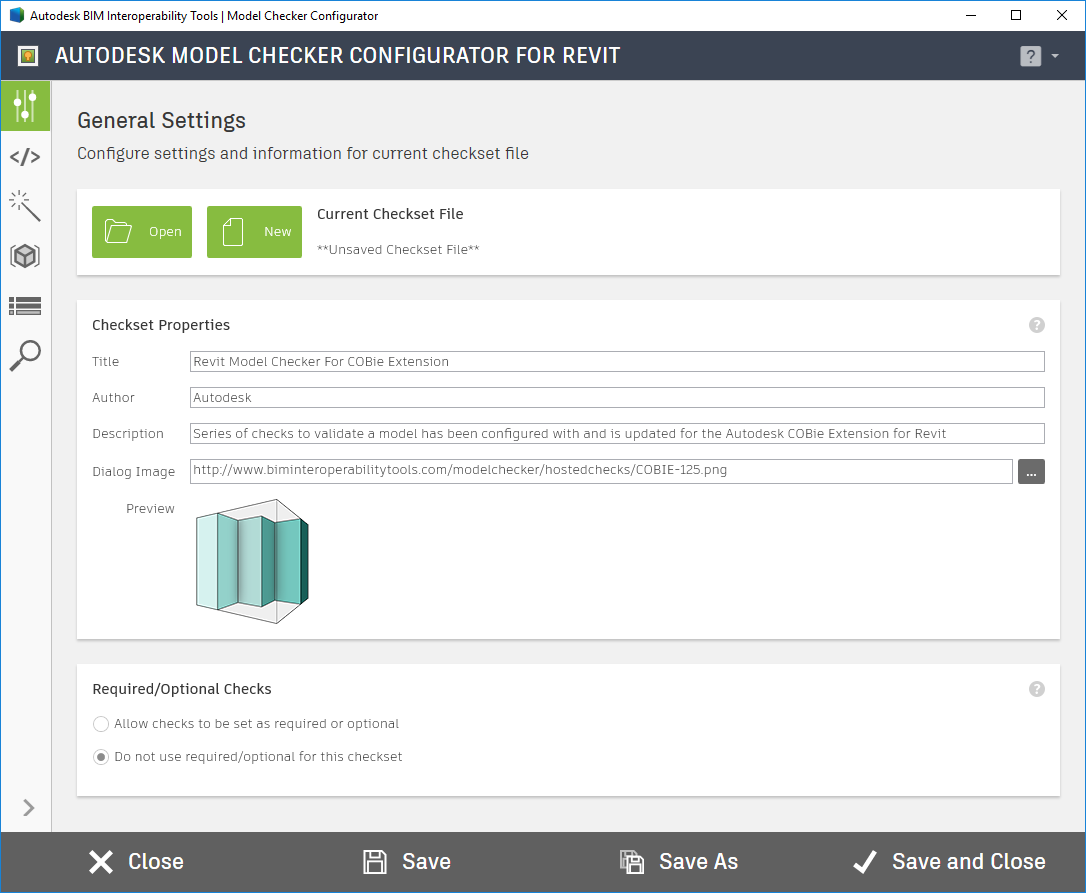The height and width of the screenshot is (893, 1086).
Task: Click the help question mark in header
Action: [x=1030, y=56]
